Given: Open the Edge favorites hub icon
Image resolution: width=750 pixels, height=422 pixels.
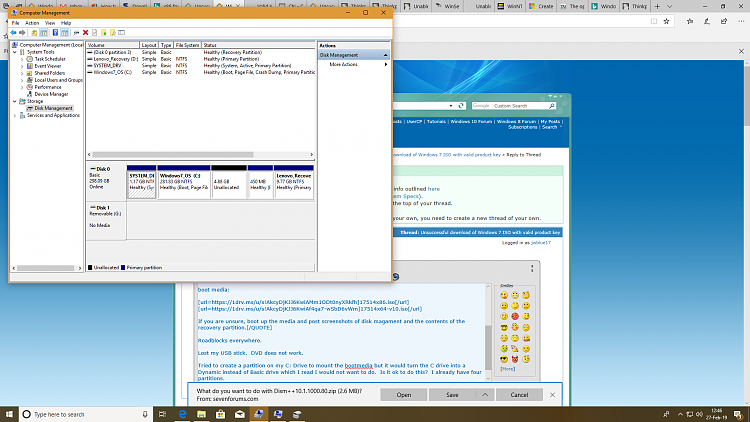Looking at the screenshot, I should pyautogui.click(x=690, y=21).
